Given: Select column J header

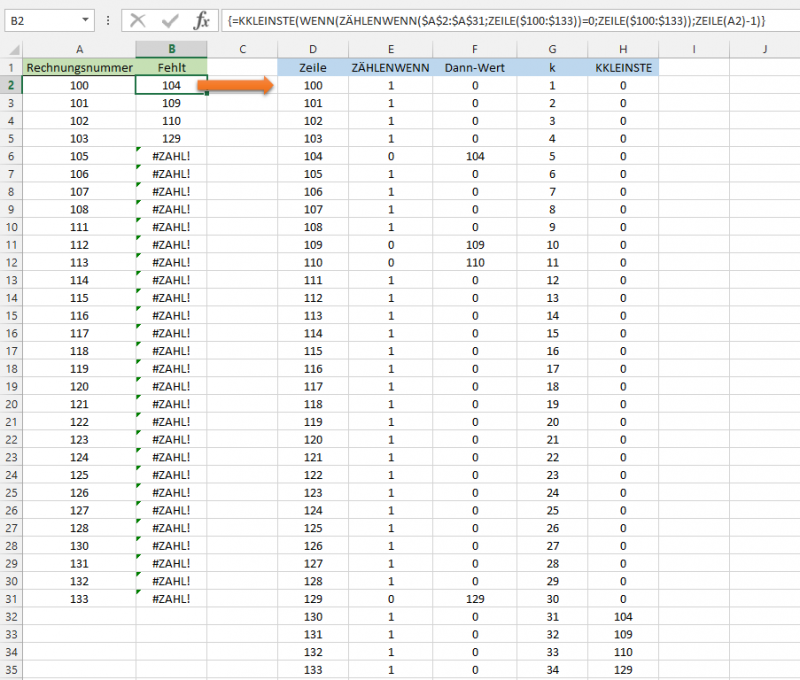Looking at the screenshot, I should (764, 49).
